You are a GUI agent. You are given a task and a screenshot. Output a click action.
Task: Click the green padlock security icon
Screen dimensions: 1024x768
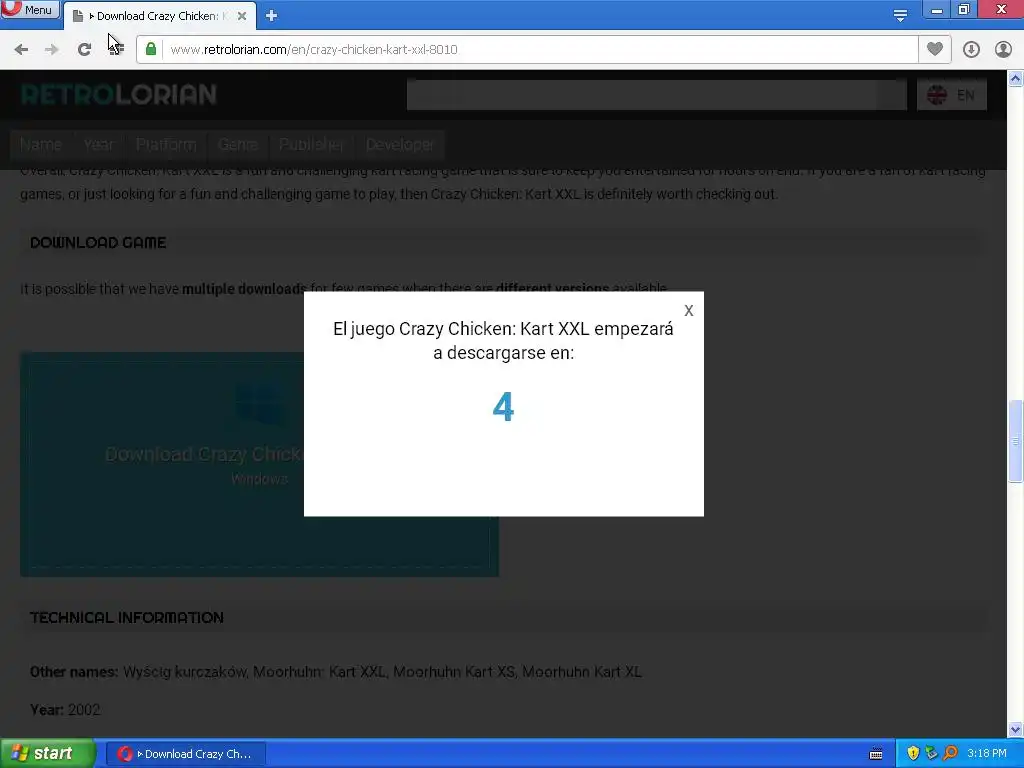click(151, 49)
